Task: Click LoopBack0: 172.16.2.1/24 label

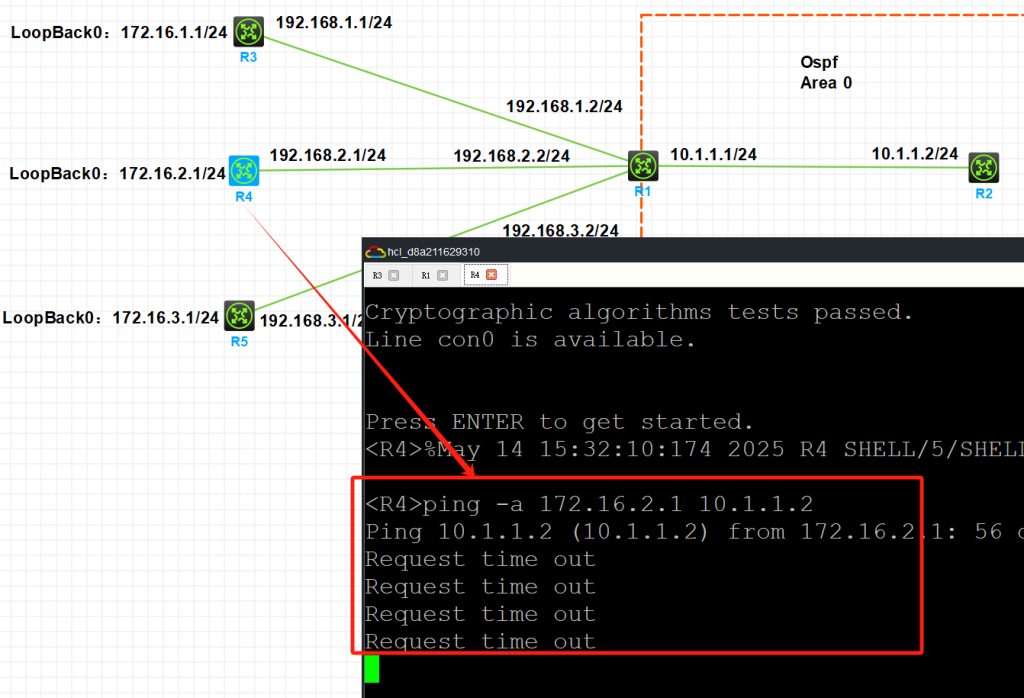Action: pyautogui.click(x=118, y=174)
